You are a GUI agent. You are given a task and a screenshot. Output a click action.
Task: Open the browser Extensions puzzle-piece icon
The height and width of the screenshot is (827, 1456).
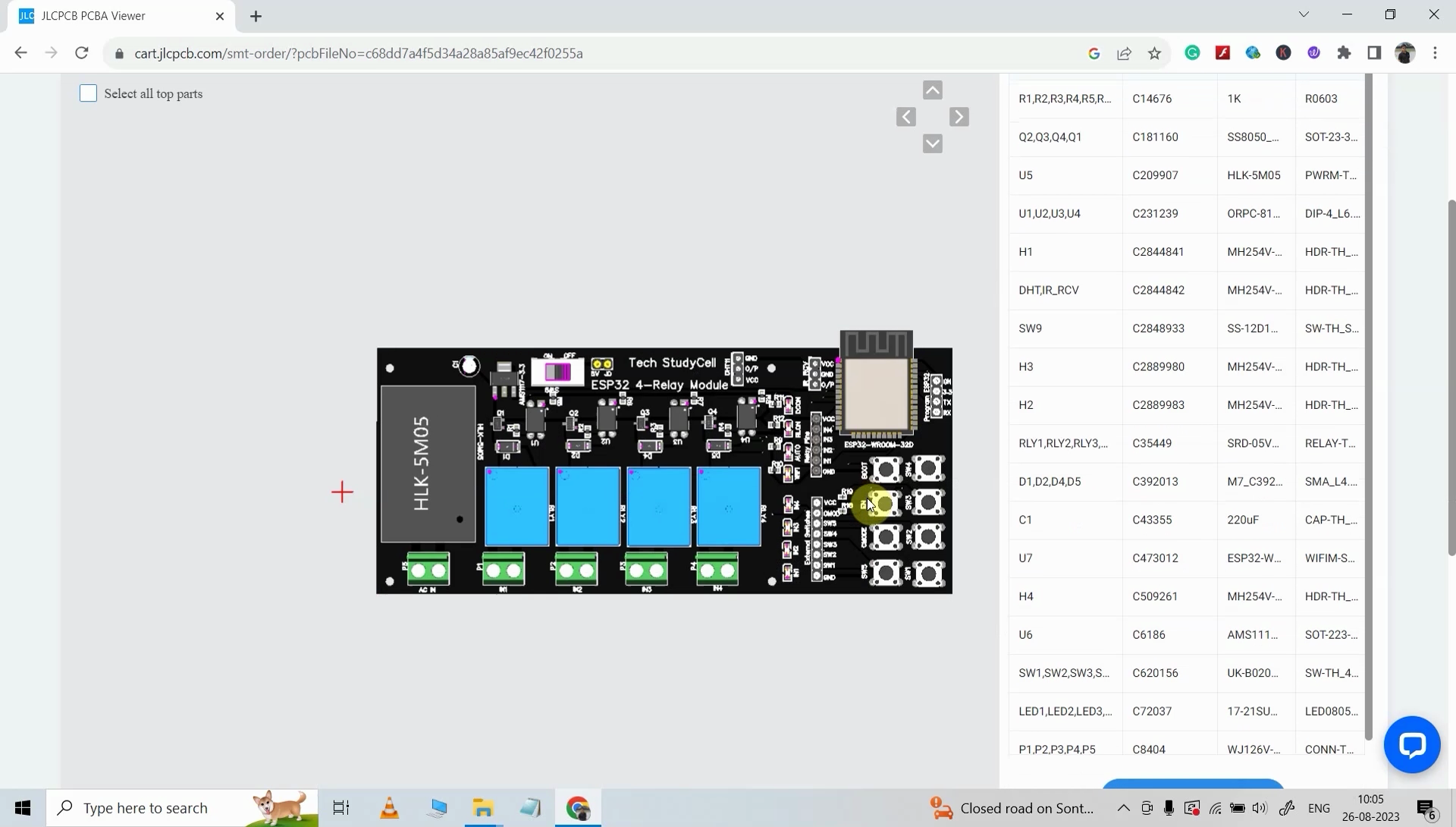point(1344,53)
